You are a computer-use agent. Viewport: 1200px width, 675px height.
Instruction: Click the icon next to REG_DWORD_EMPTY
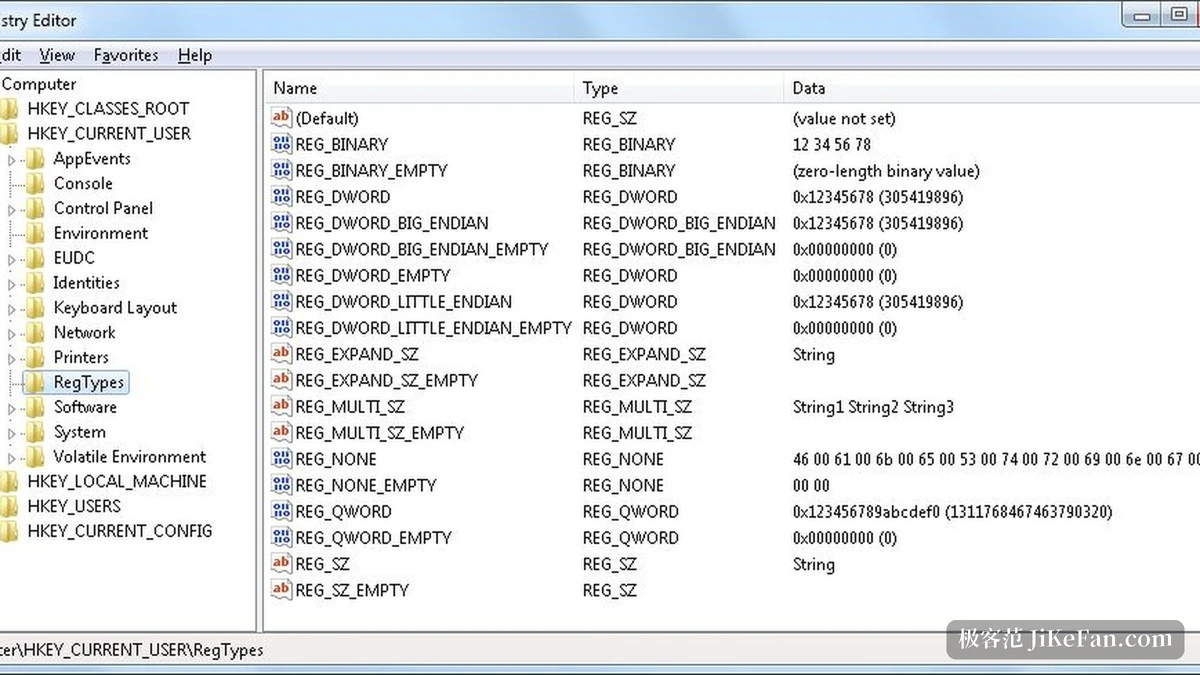pyautogui.click(x=281, y=275)
